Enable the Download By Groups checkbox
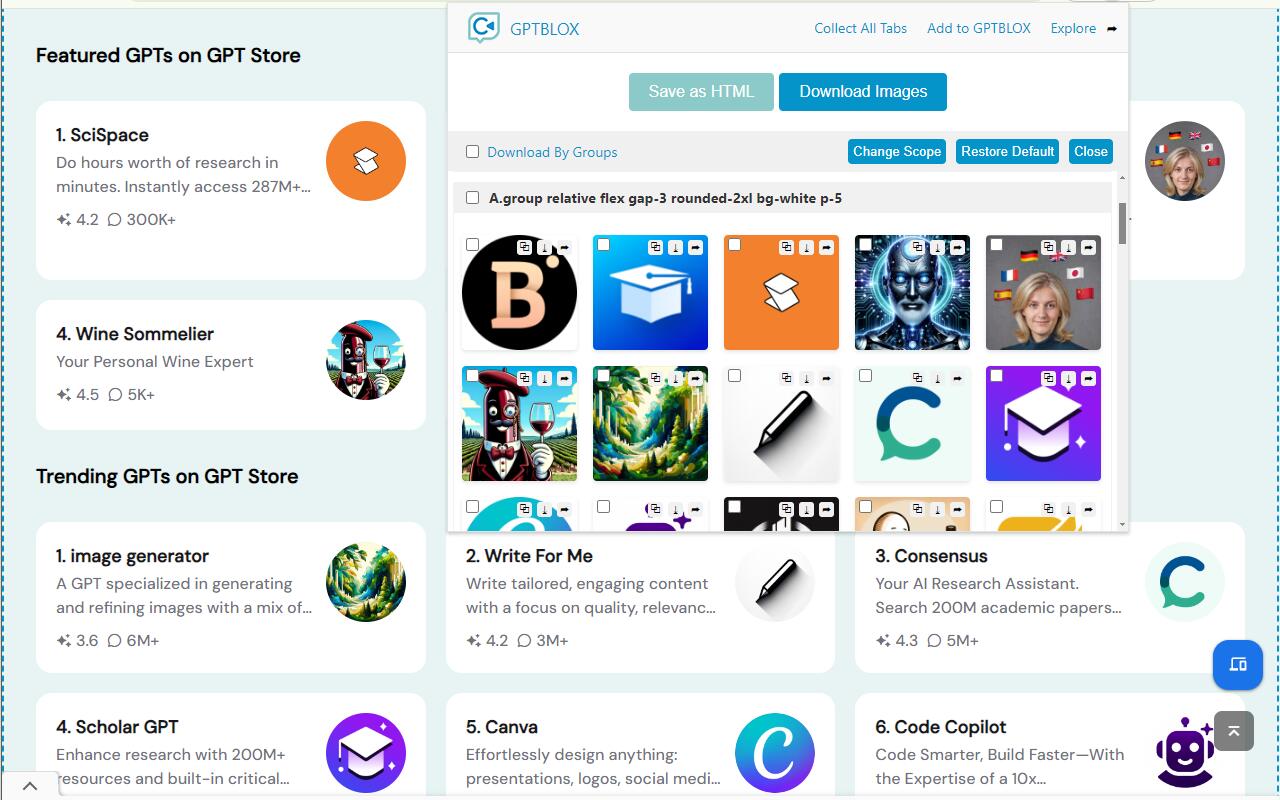1280x800 pixels. 472,152
